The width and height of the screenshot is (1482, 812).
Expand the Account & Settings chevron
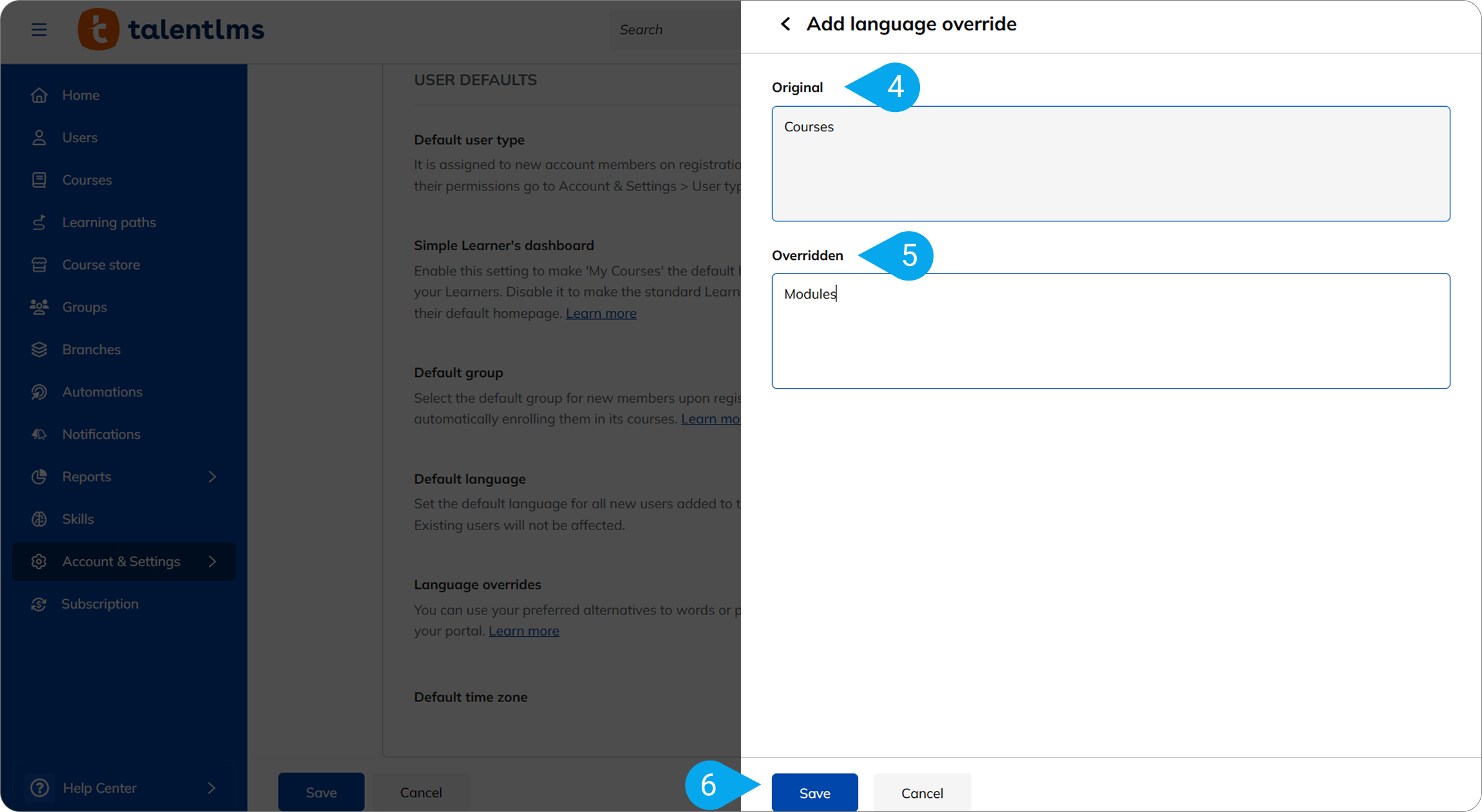212,562
